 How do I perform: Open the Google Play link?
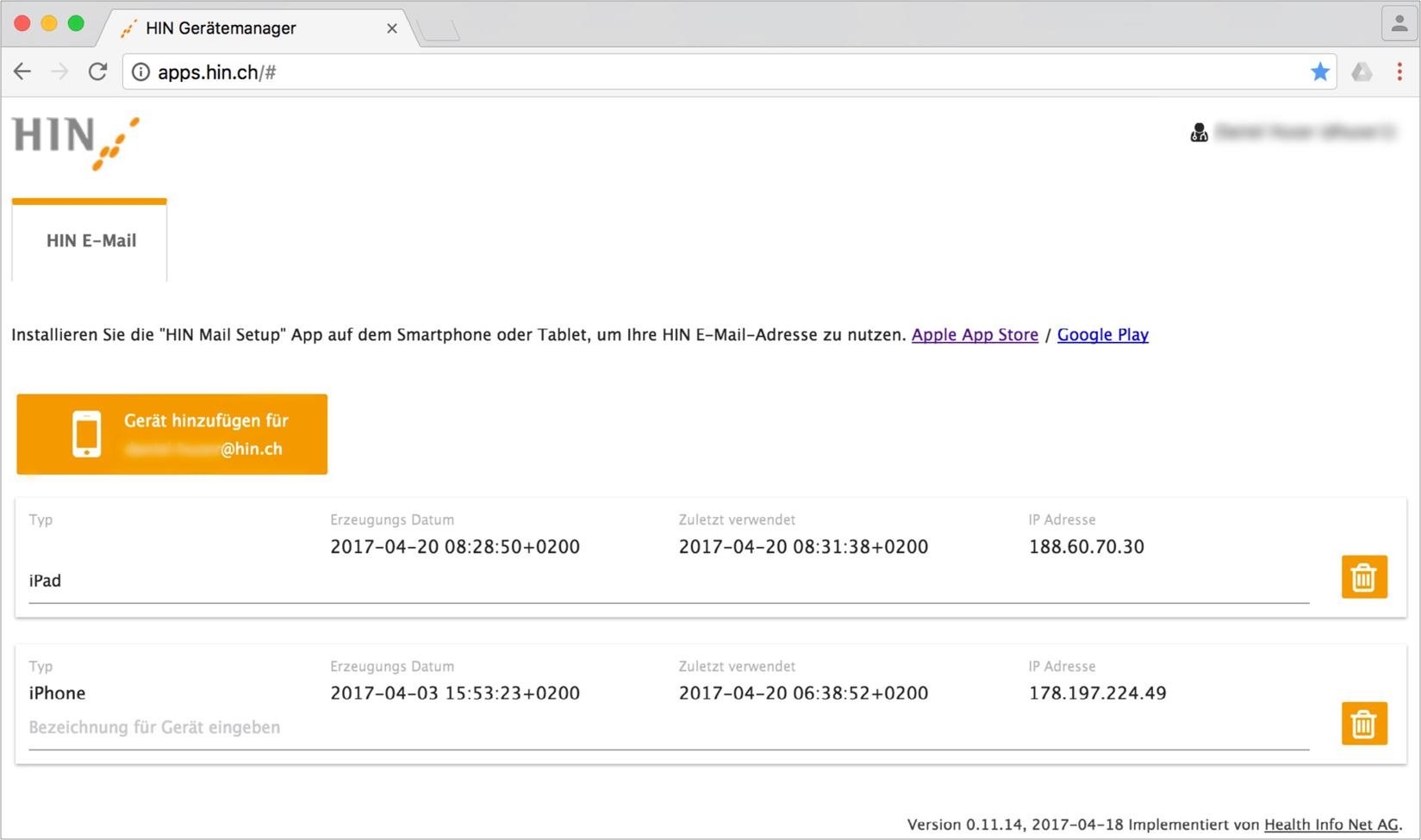pos(1102,334)
